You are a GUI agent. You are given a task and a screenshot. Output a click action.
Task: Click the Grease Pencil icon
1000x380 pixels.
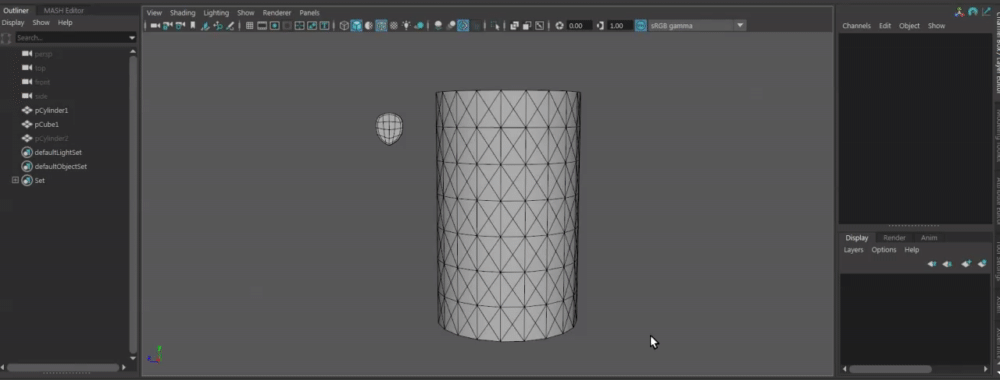[x=230, y=26]
